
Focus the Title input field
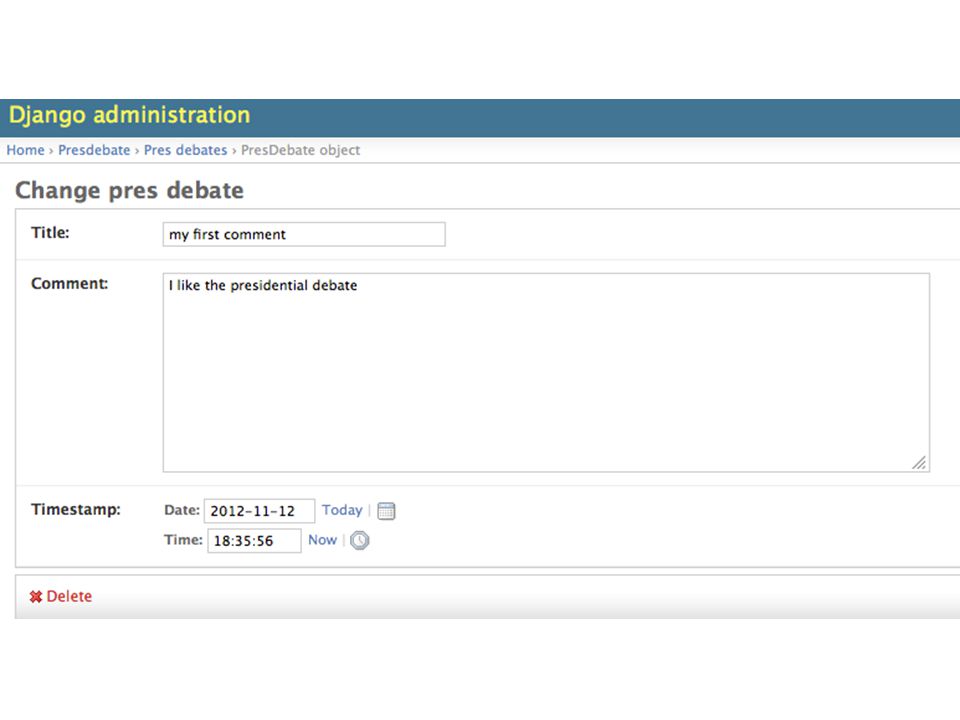tap(304, 234)
